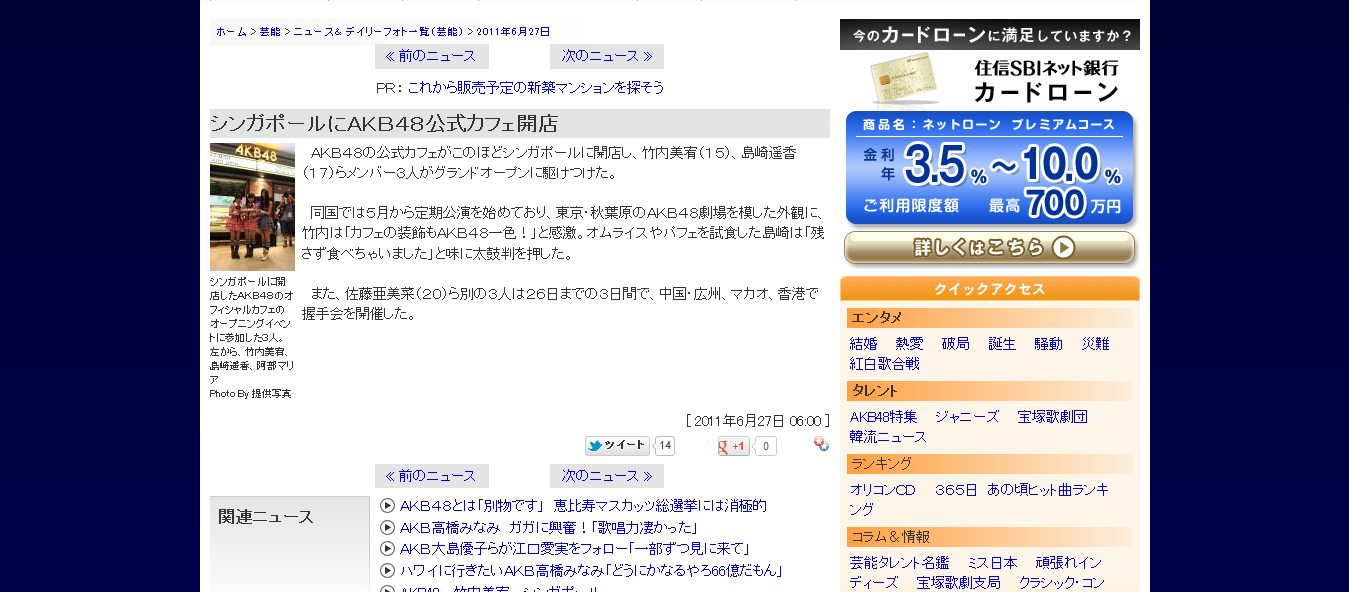This screenshot has height=592, width=1349.
Task: Click the 金利 3.5%〜10.0% loan ad panel
Action: (x=990, y=168)
